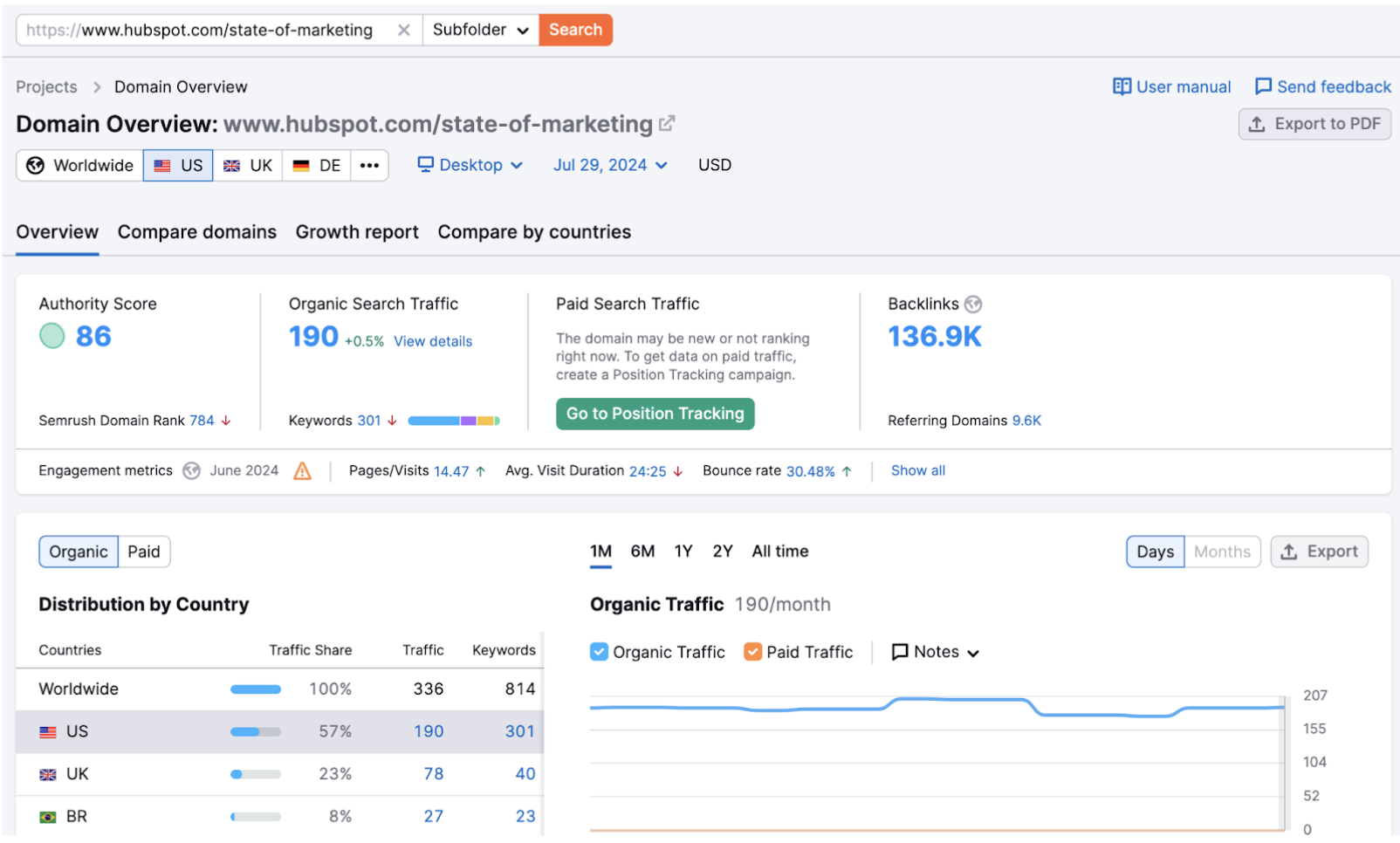Click the Keywords multicolor distribution bar

click(x=454, y=421)
